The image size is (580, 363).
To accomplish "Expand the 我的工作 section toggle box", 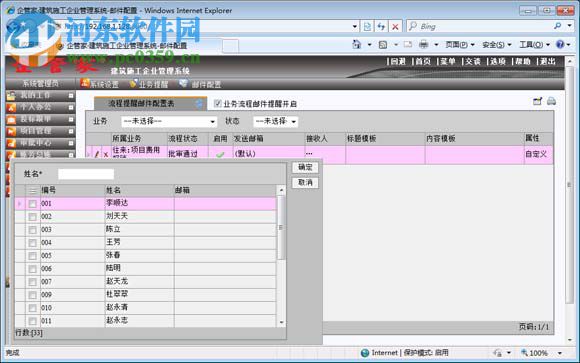I will point(71,96).
